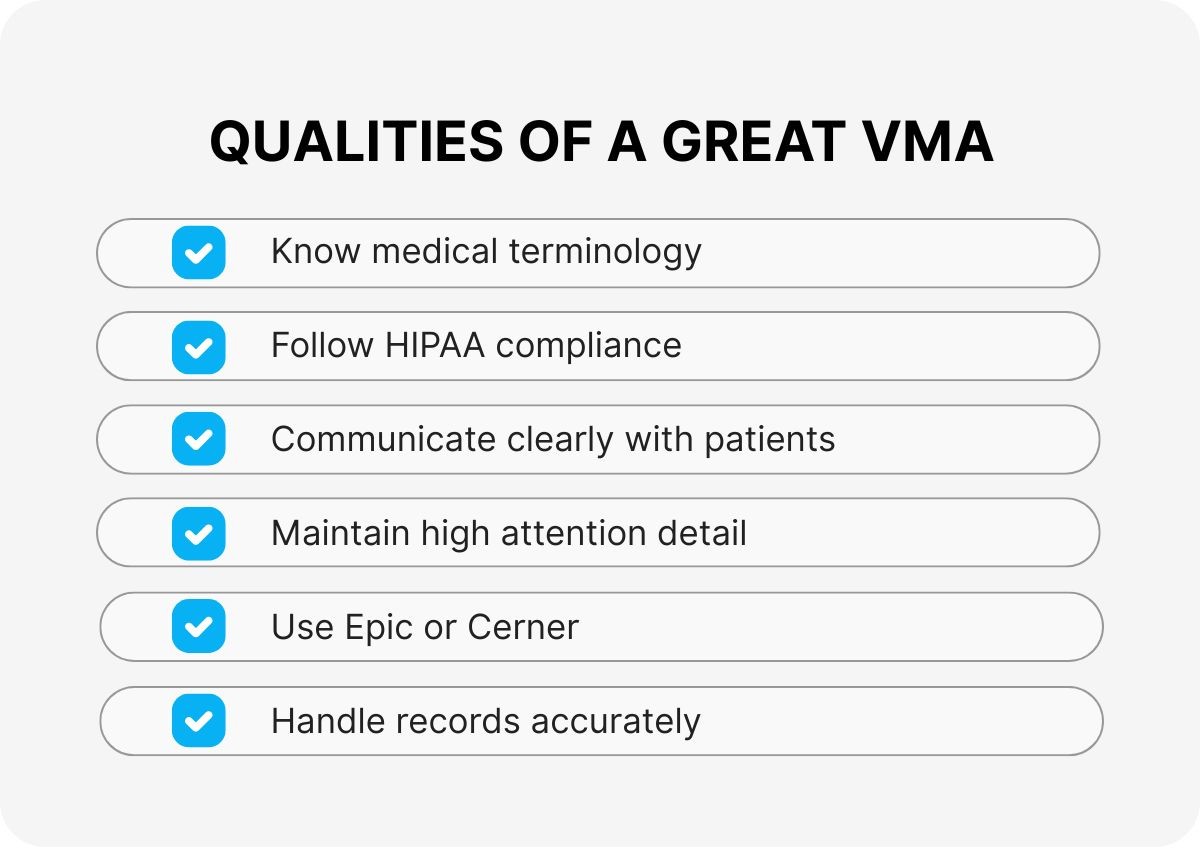The height and width of the screenshot is (850, 1200).
Task: Uncheck the Follow HIPAA compliance checkbox
Action: click(x=198, y=346)
